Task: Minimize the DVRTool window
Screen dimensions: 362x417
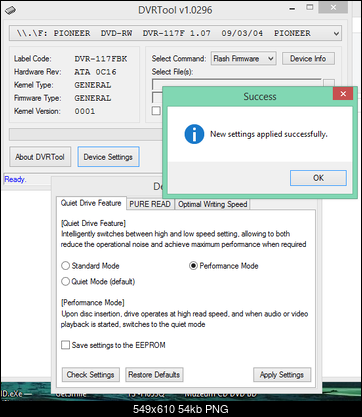Action: pos(292,9)
